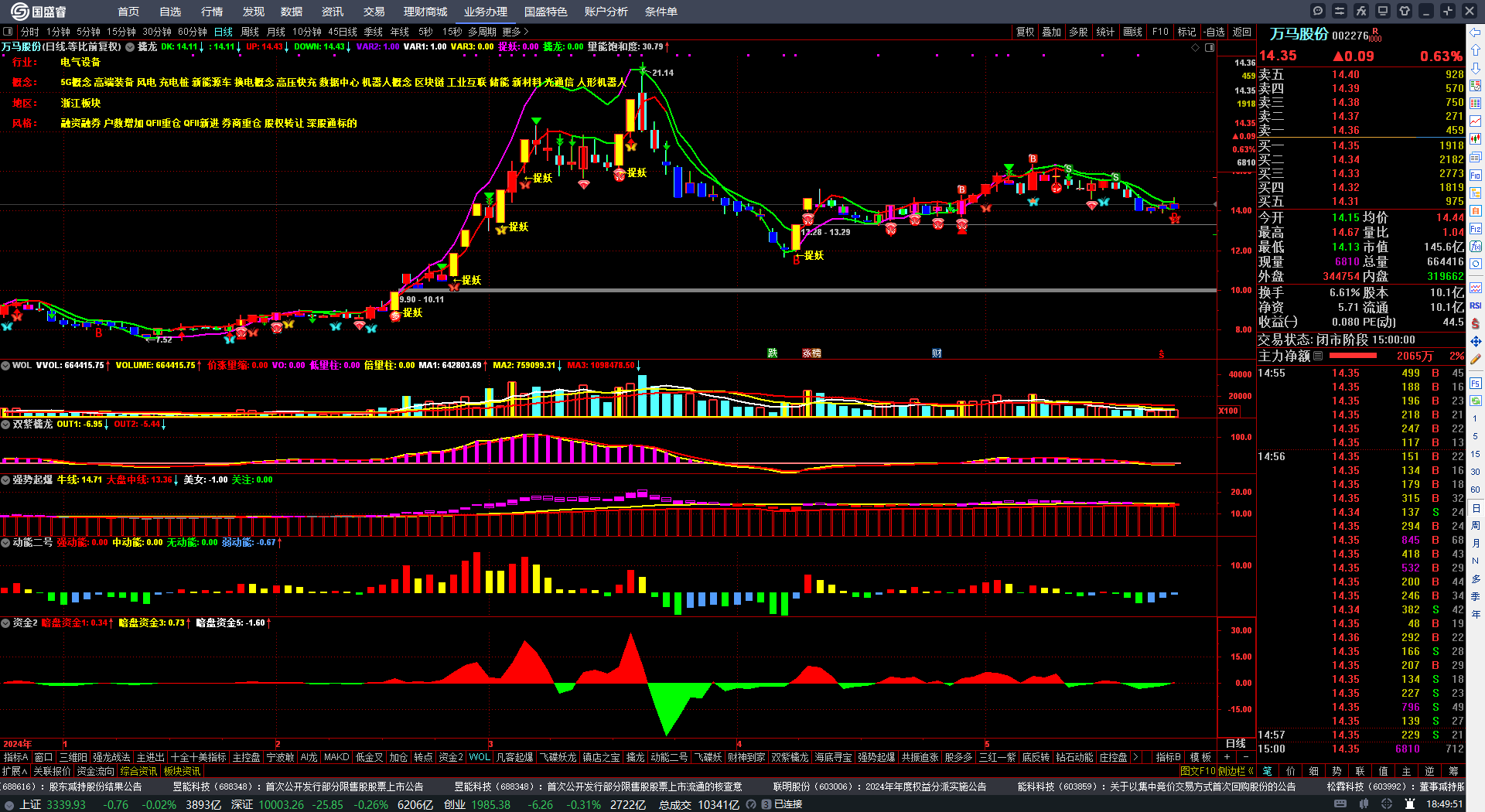Viewport: 1485px width, 812px height.
Task: Open the skin theme shirt icon
Action: (x=1405, y=11)
